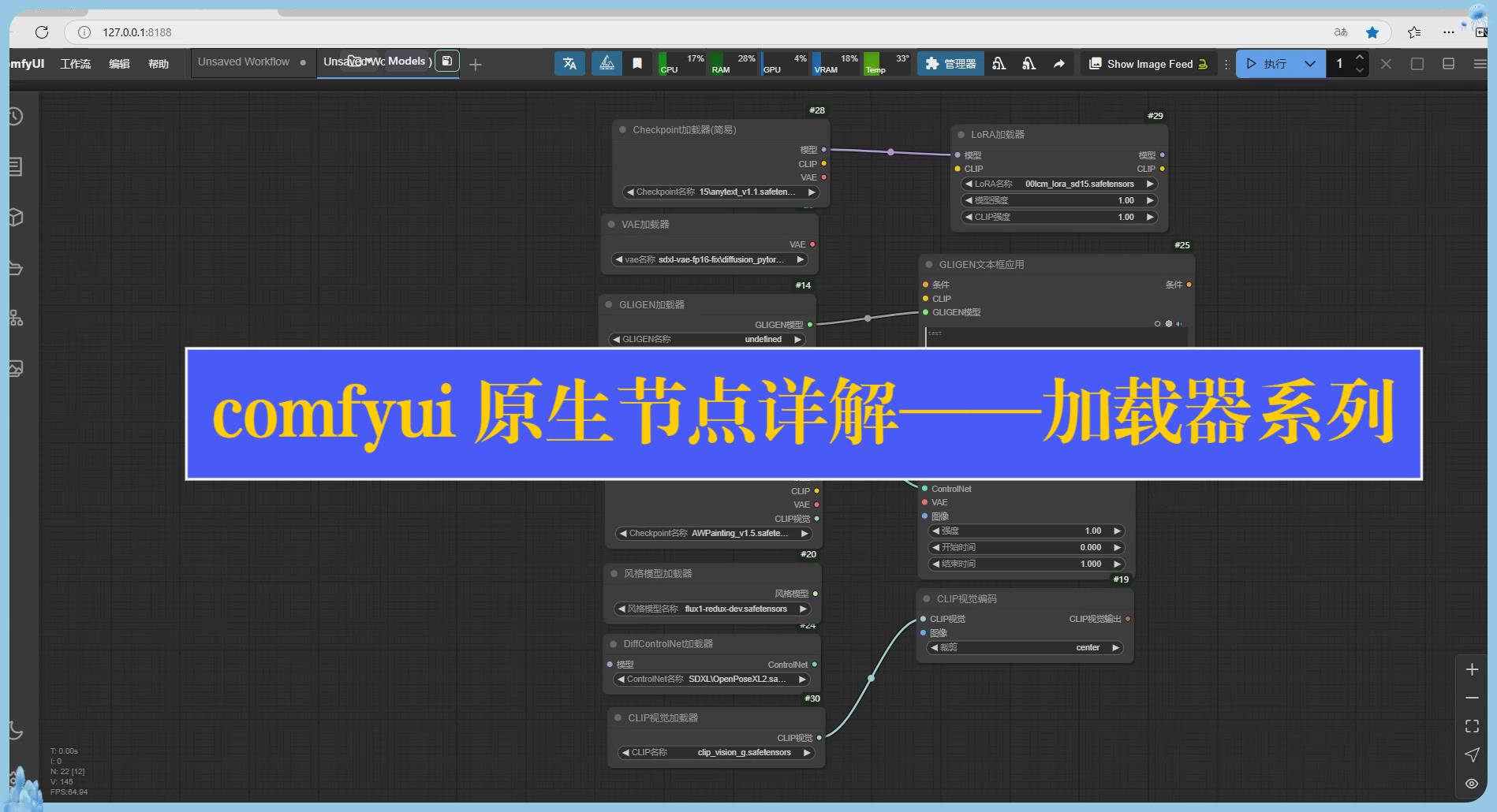Open the 管理器 manager button
Screen dimensions: 1497x812
950,64
